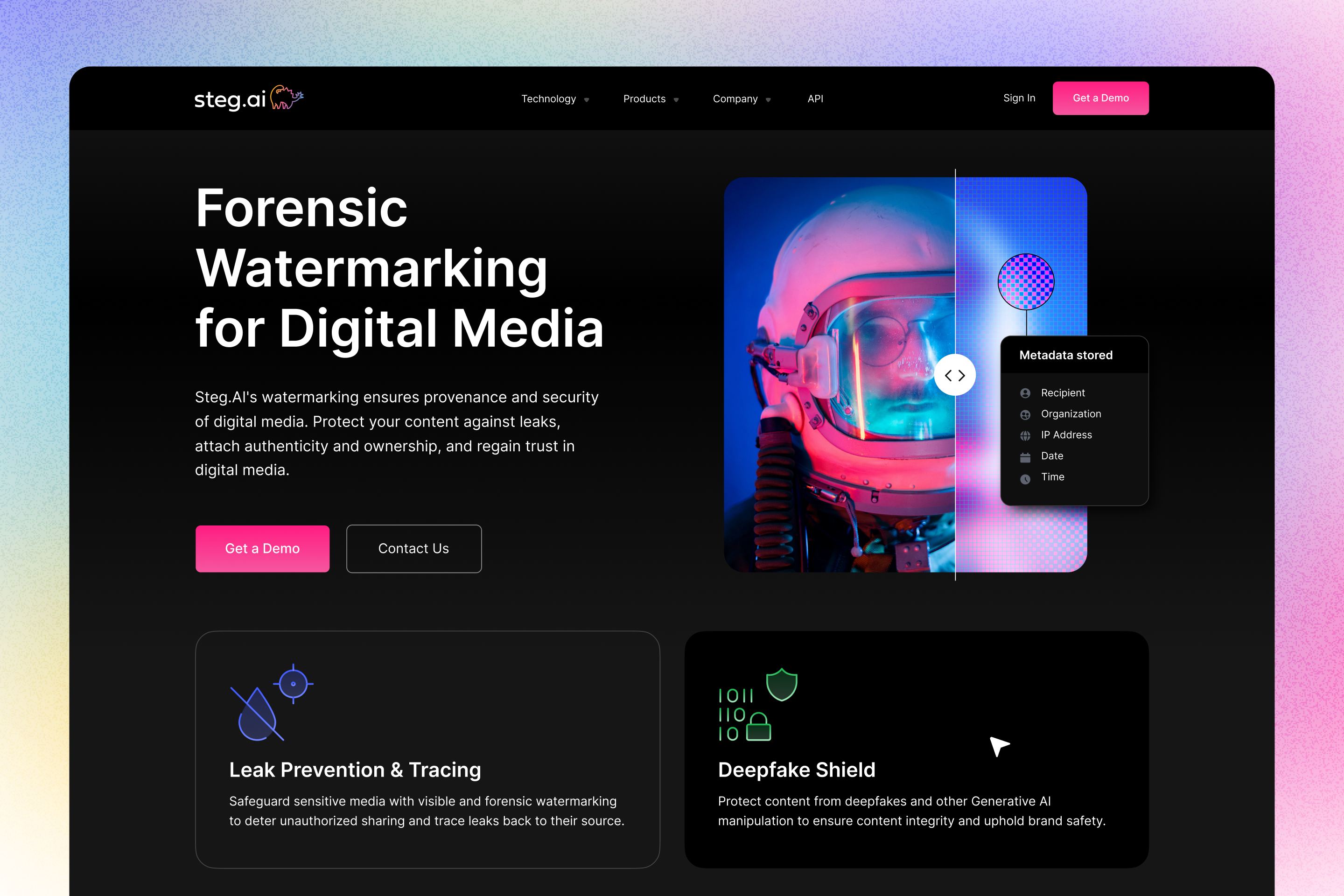Click the Organization label
The height and width of the screenshot is (896, 1344).
point(1071,414)
